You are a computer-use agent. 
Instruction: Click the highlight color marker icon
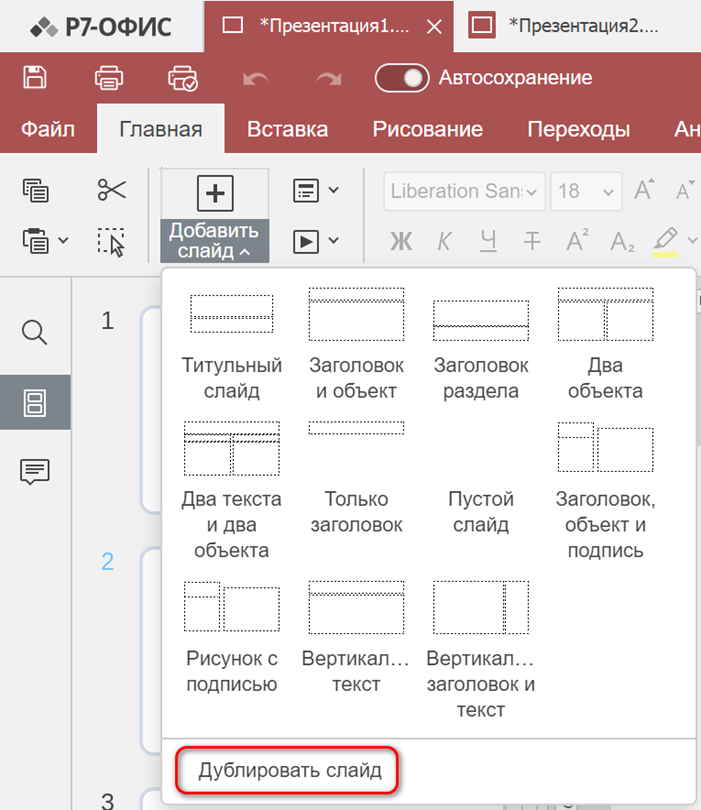665,241
